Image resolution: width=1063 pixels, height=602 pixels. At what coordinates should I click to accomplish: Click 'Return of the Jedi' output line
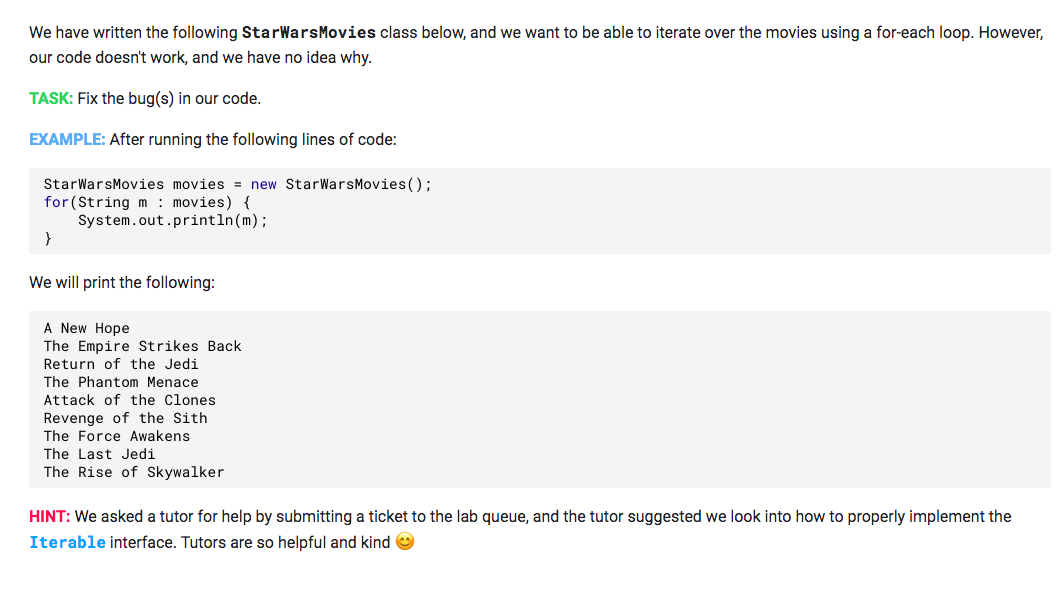[x=121, y=364]
